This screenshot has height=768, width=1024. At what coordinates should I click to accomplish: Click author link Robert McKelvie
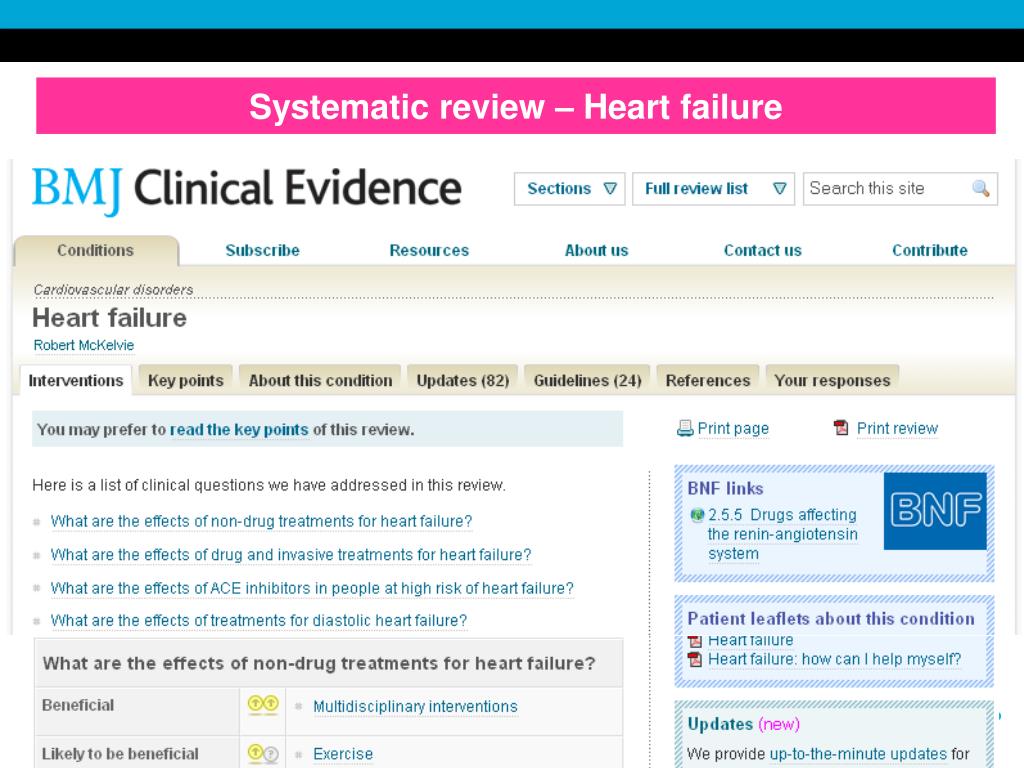point(84,345)
